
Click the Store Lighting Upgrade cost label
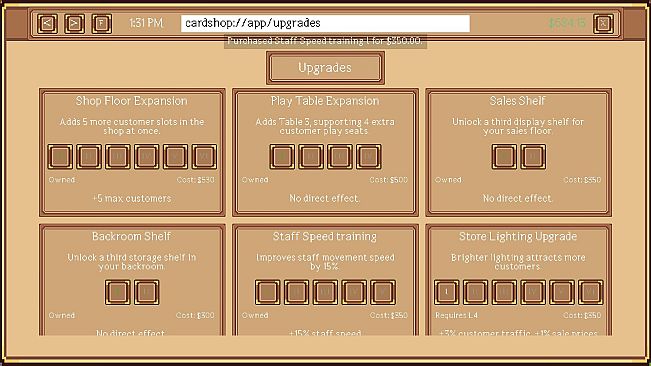(582, 315)
